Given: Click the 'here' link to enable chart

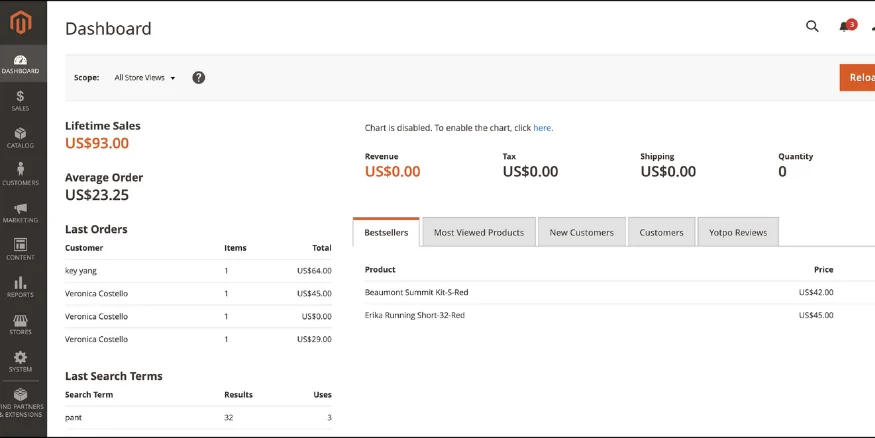Looking at the screenshot, I should tap(542, 128).
